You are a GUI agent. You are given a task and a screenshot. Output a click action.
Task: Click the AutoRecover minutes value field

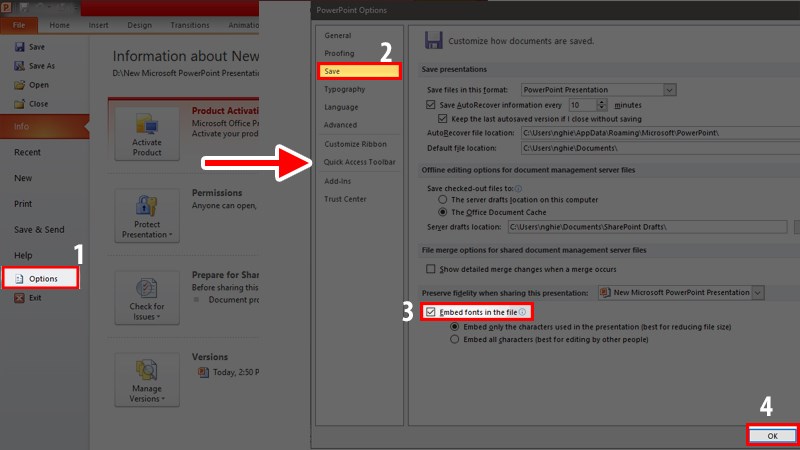583,105
